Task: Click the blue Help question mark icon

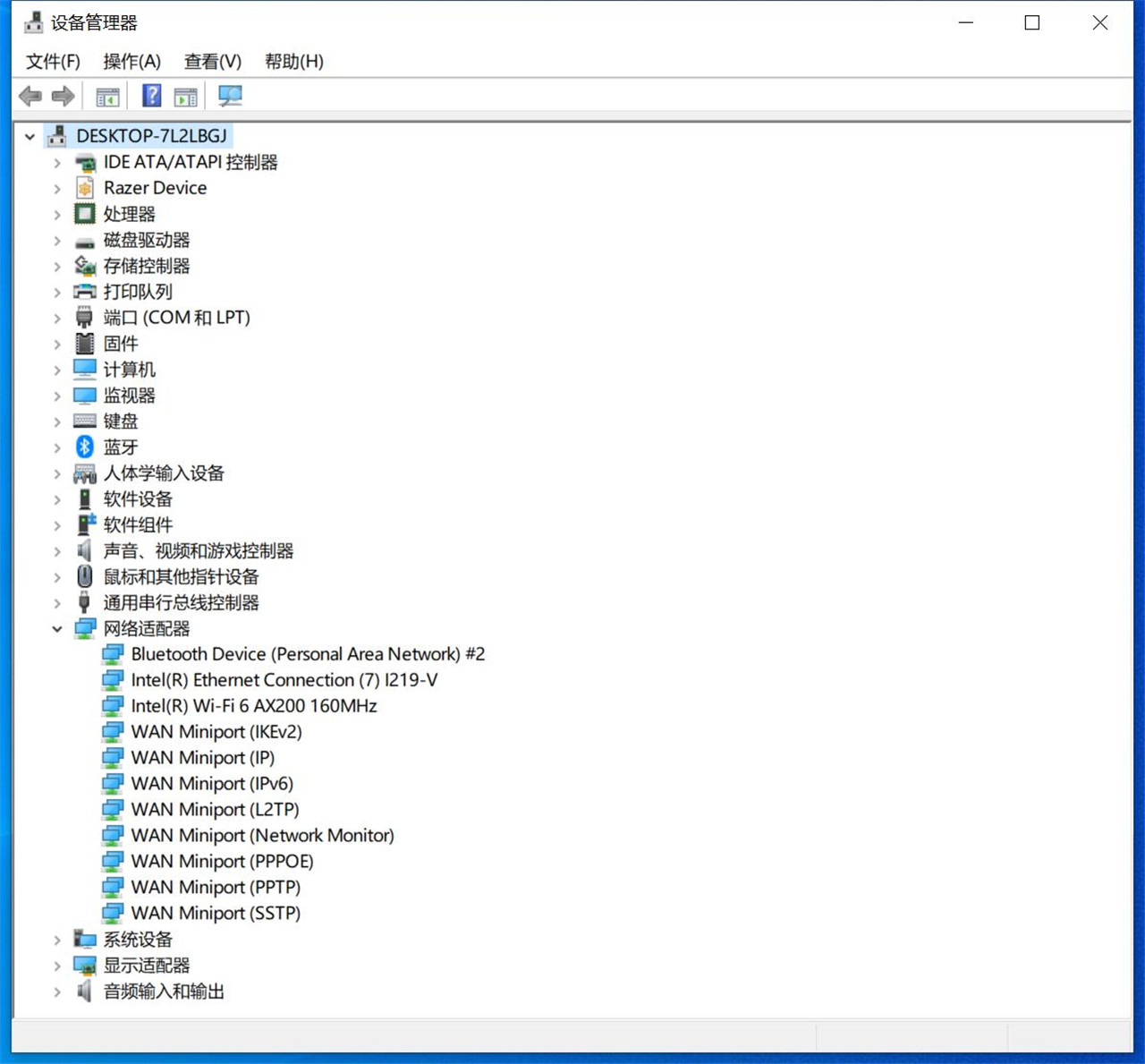Action: [152, 96]
